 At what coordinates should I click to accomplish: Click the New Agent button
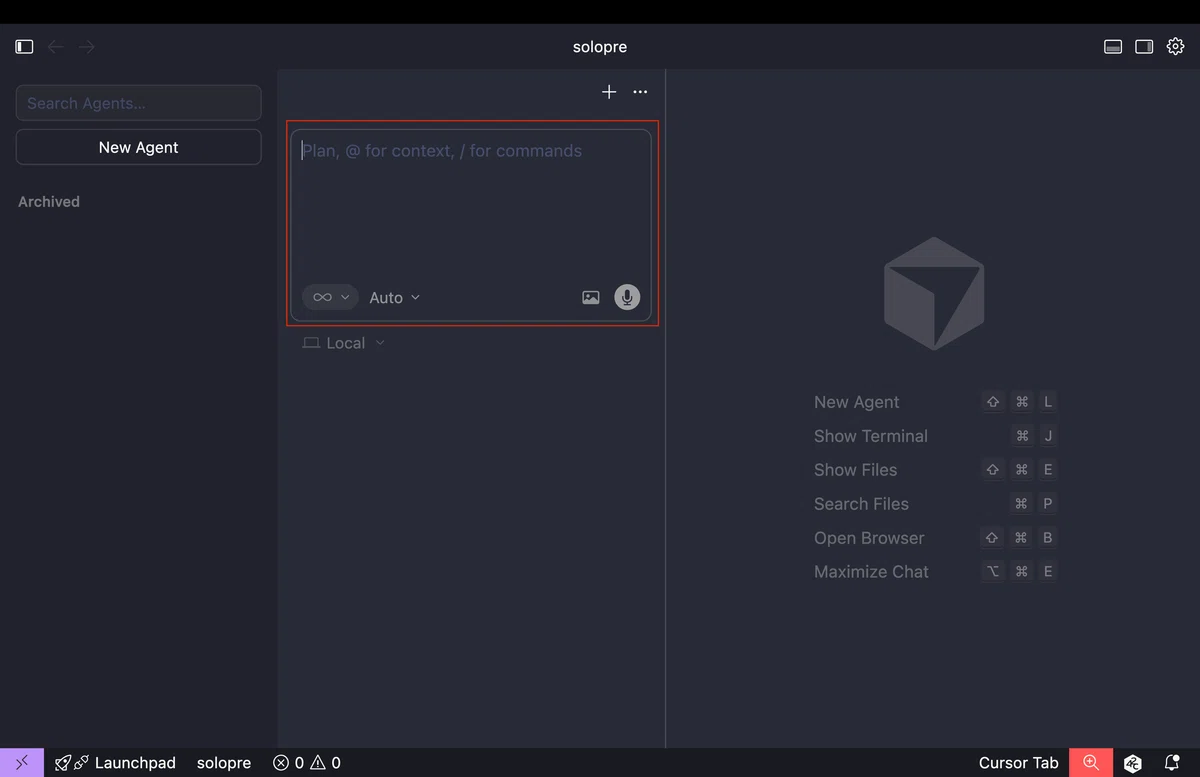139,147
